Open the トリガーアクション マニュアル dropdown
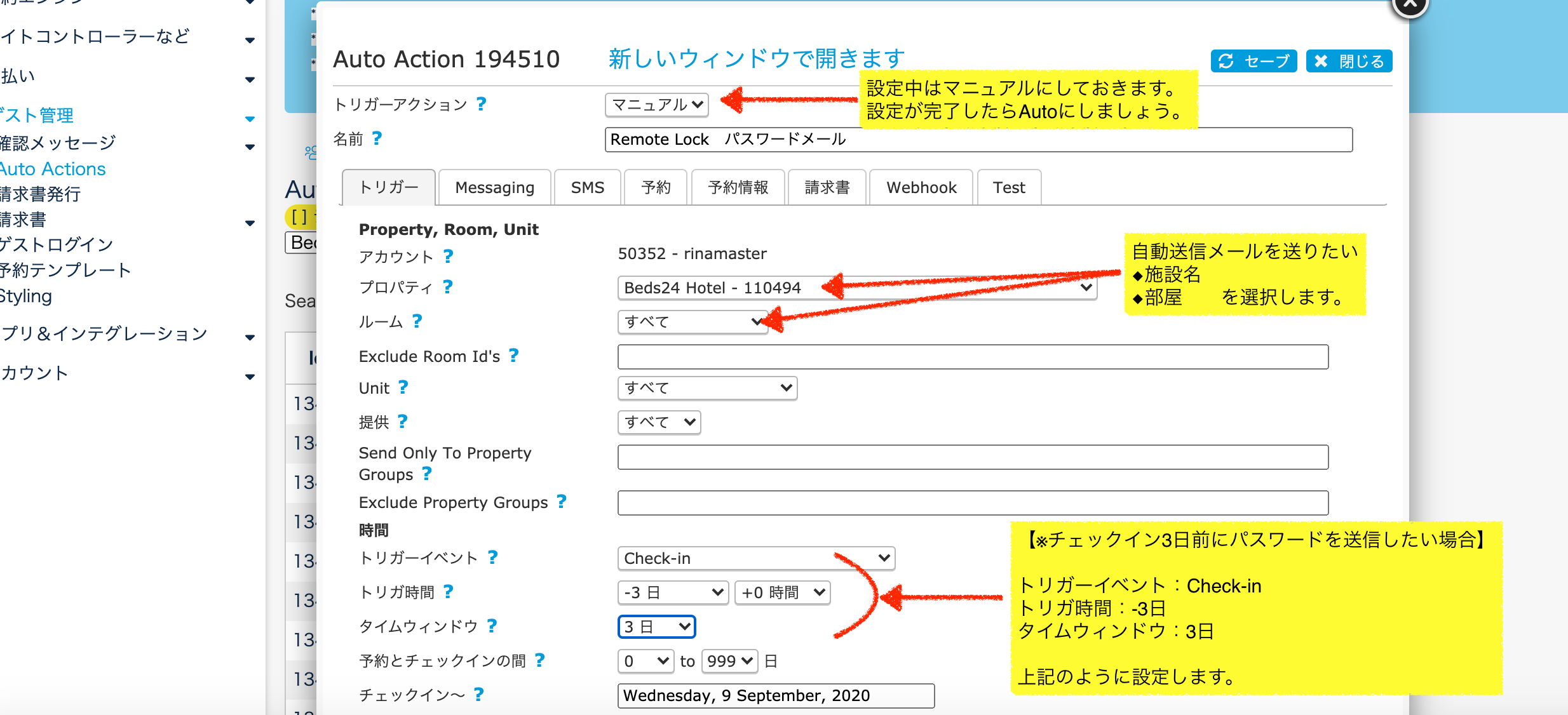 [x=657, y=104]
